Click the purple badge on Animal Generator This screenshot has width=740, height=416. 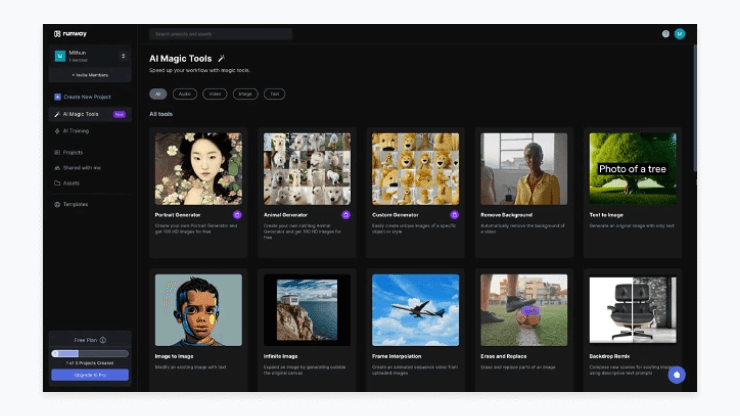pyautogui.click(x=346, y=214)
